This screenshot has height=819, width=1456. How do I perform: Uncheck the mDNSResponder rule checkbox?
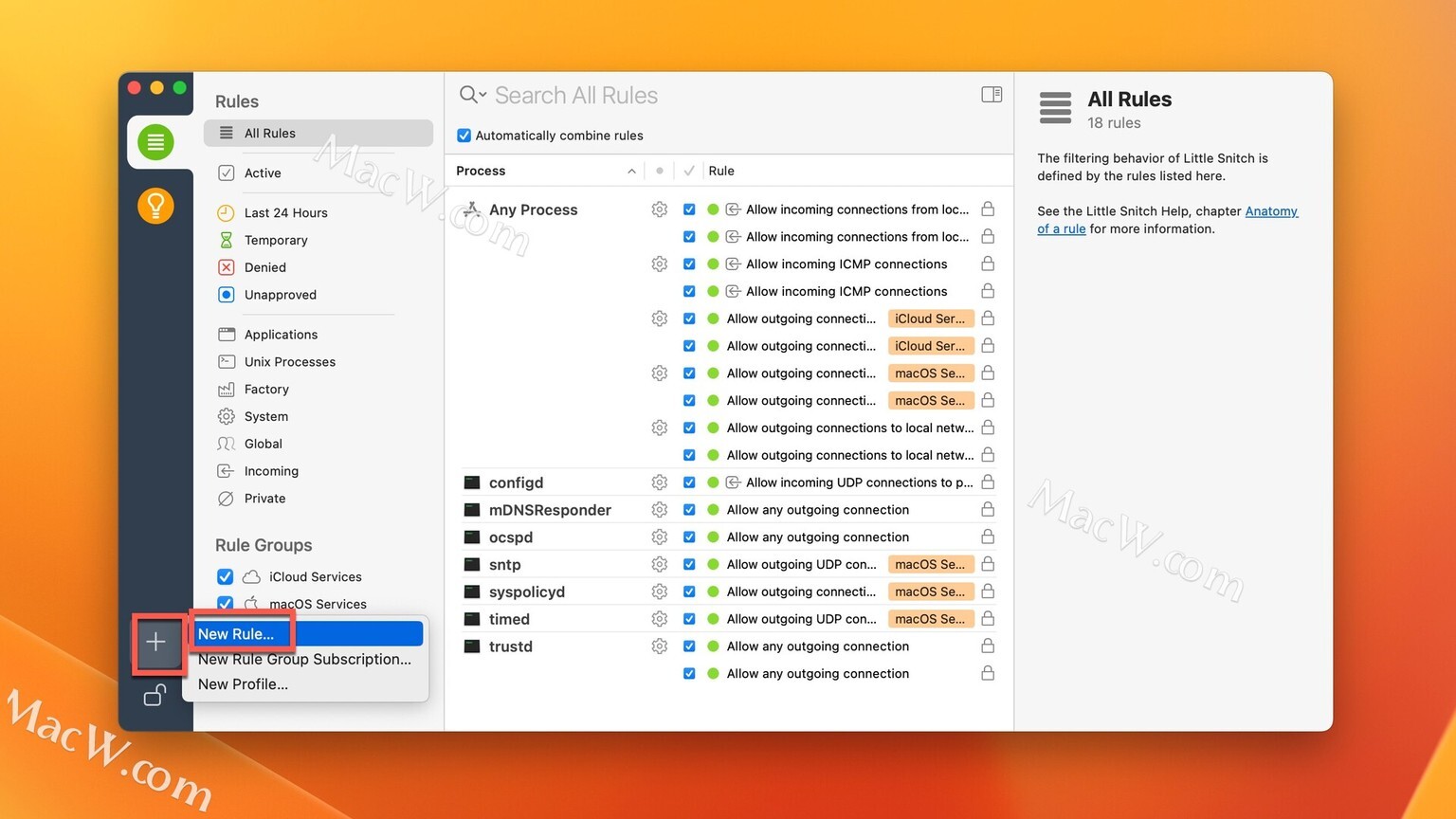689,510
